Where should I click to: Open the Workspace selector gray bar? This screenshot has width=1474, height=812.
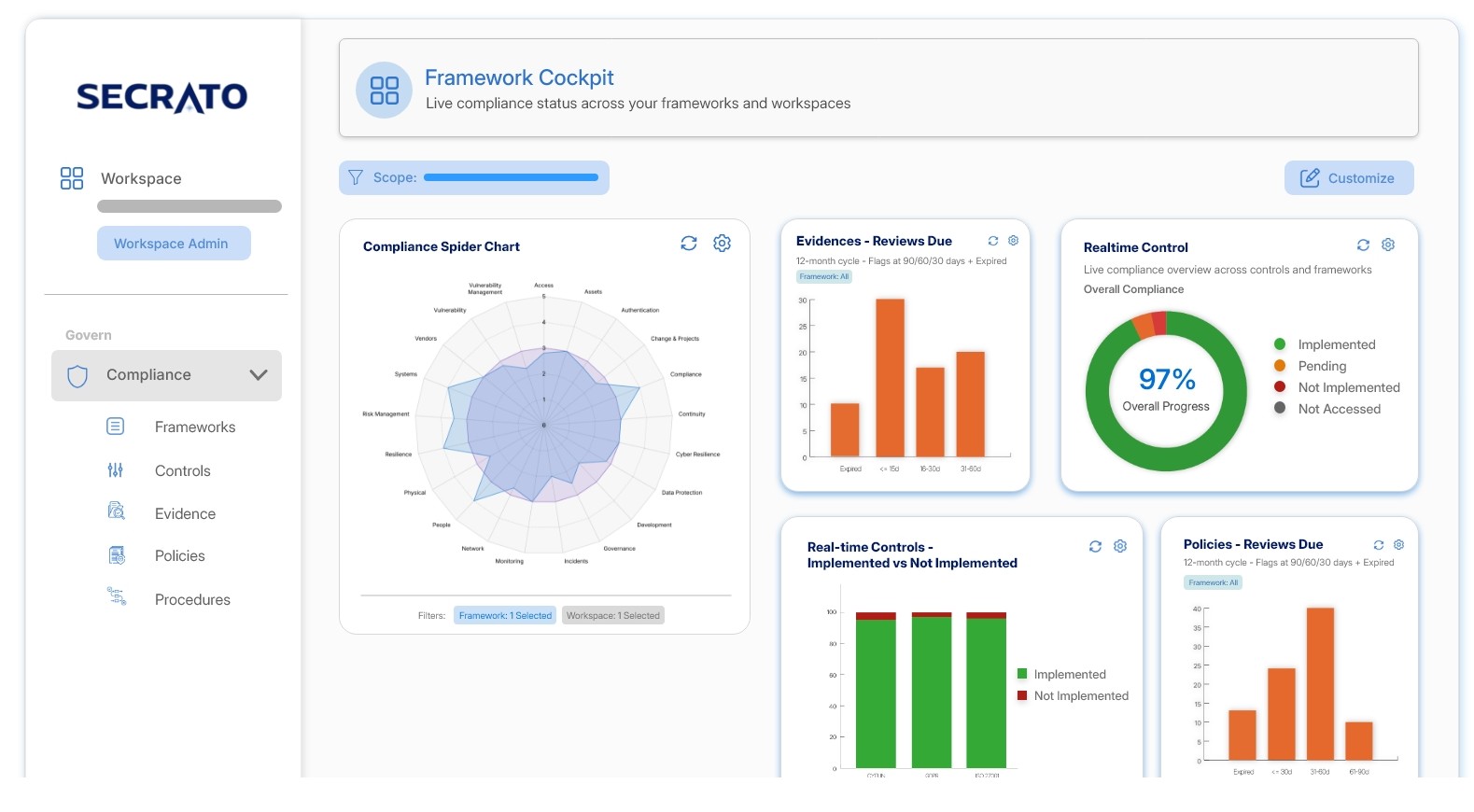pos(190,206)
